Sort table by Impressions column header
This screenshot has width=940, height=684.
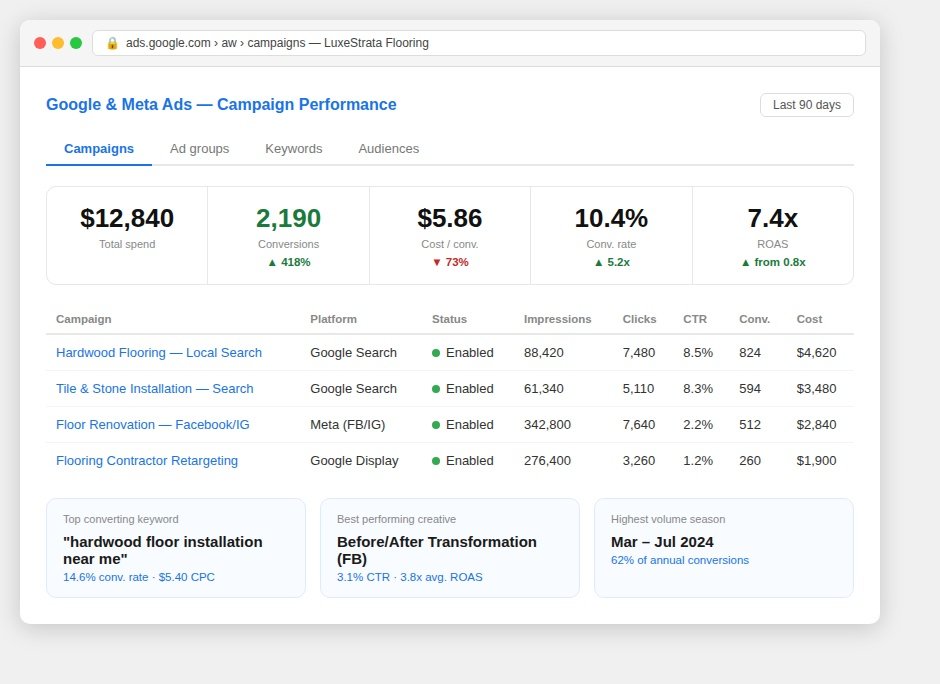tap(558, 320)
